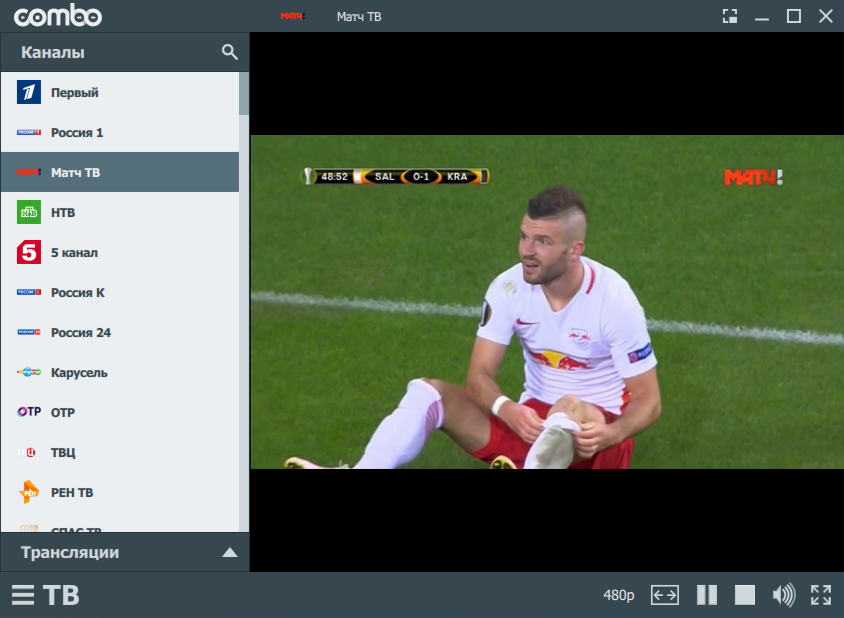Click the video playback area
The height and width of the screenshot is (618, 844).
tap(546, 301)
